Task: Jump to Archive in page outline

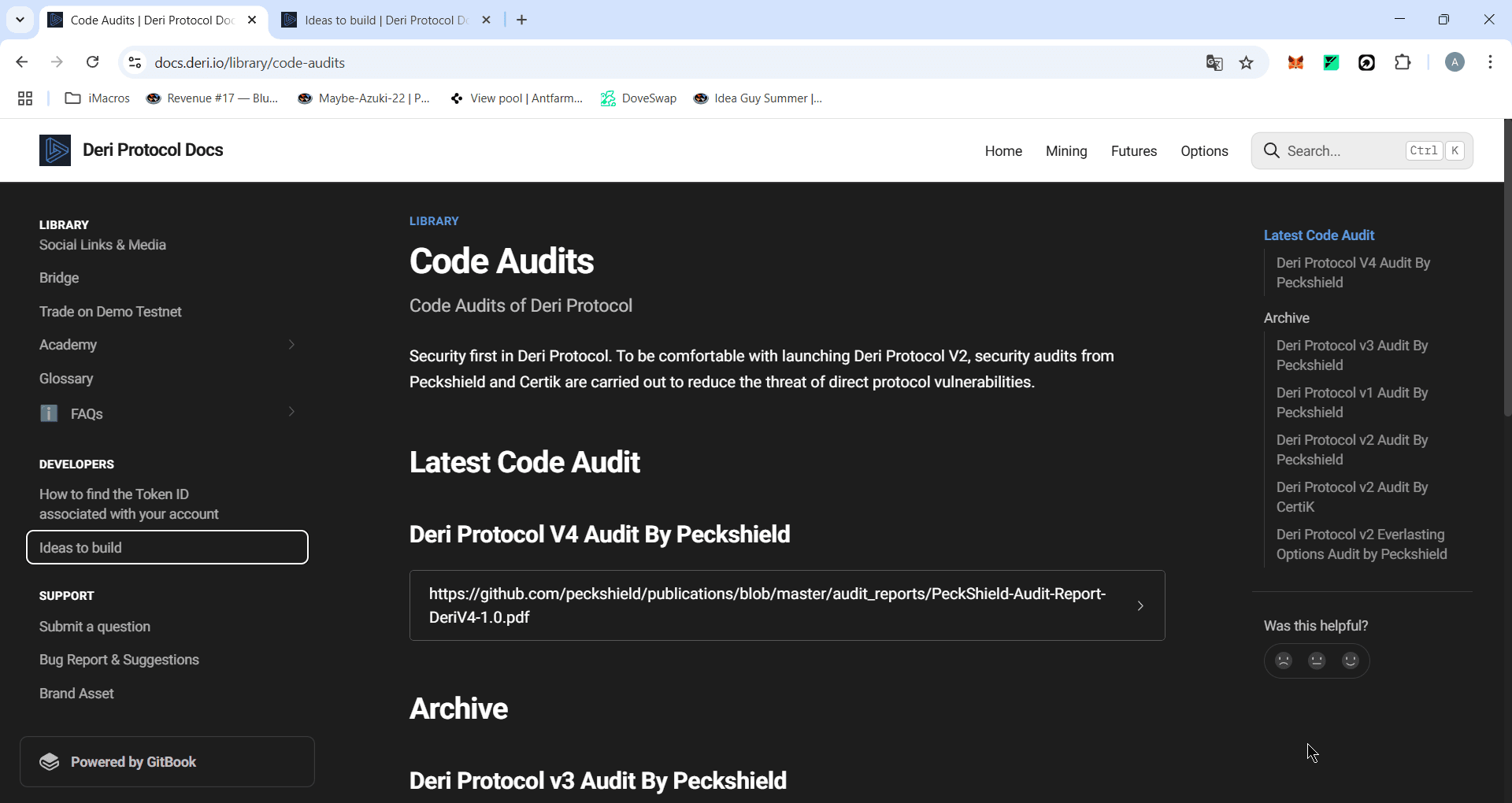Action: [x=1287, y=318]
